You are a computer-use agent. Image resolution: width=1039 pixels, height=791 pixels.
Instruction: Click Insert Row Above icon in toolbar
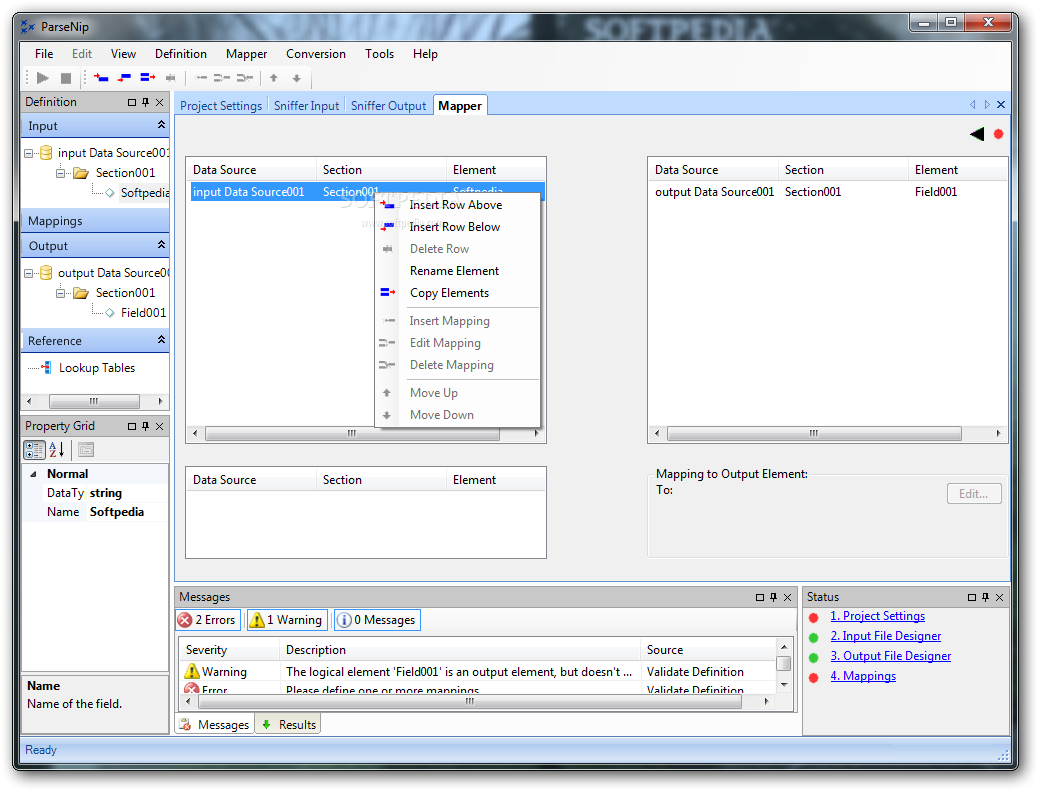pyautogui.click(x=101, y=78)
